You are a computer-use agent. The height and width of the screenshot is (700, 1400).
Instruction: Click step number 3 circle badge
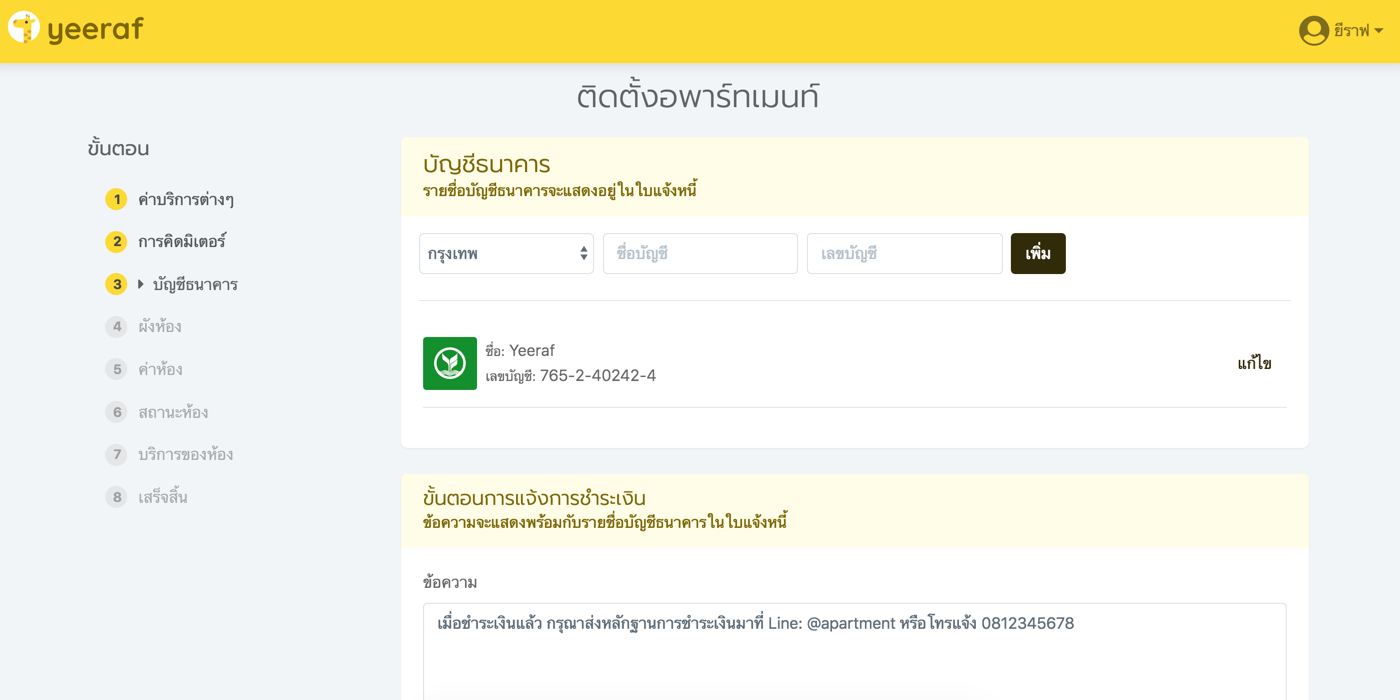tap(116, 284)
